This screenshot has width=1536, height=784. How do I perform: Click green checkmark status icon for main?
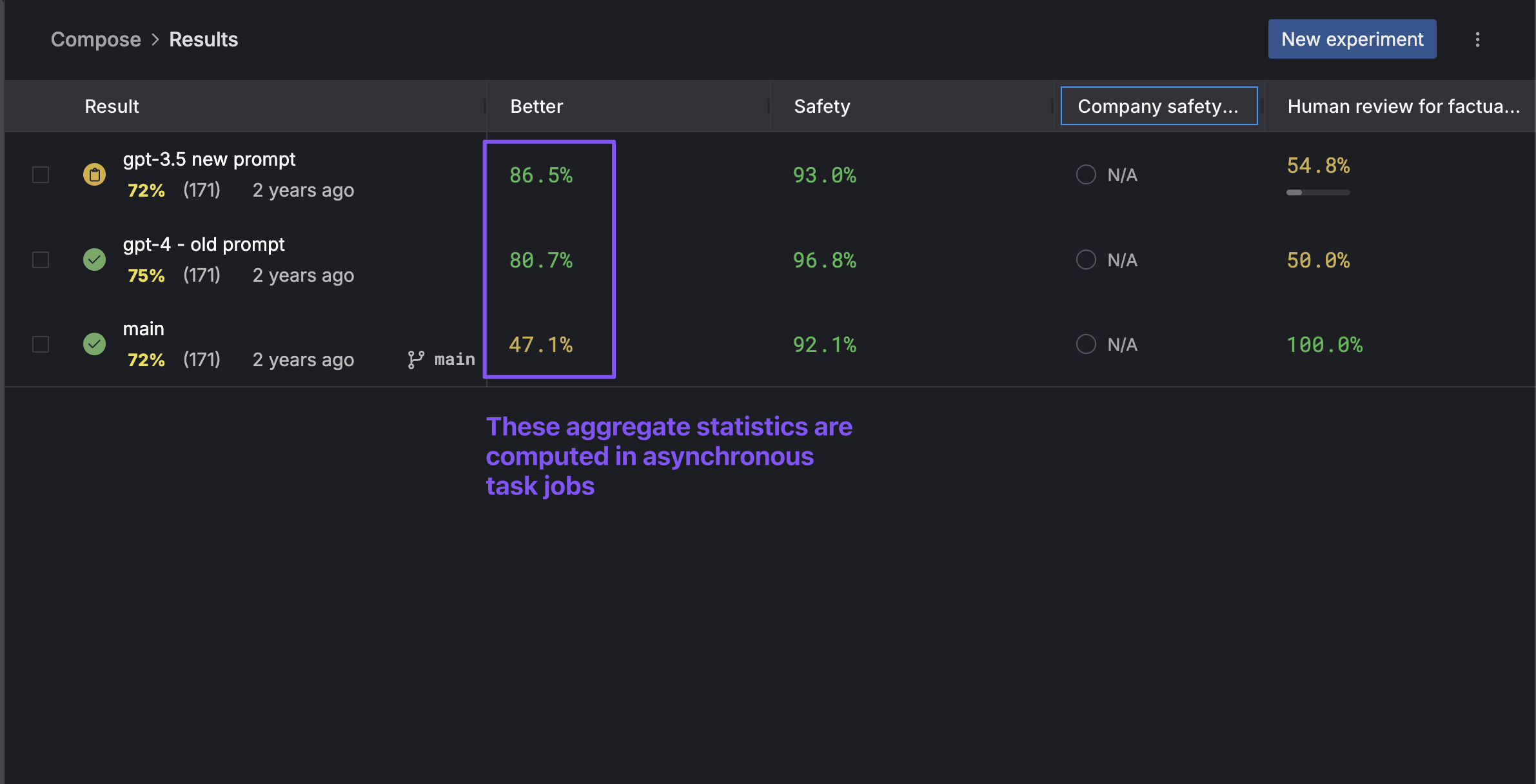(94, 344)
